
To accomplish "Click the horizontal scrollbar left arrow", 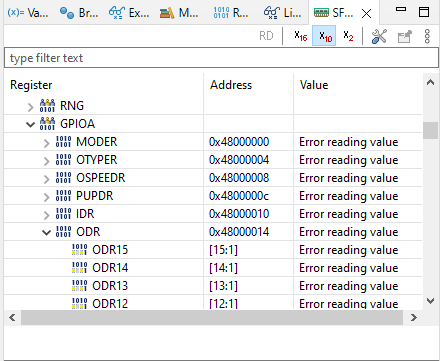I will [12, 317].
